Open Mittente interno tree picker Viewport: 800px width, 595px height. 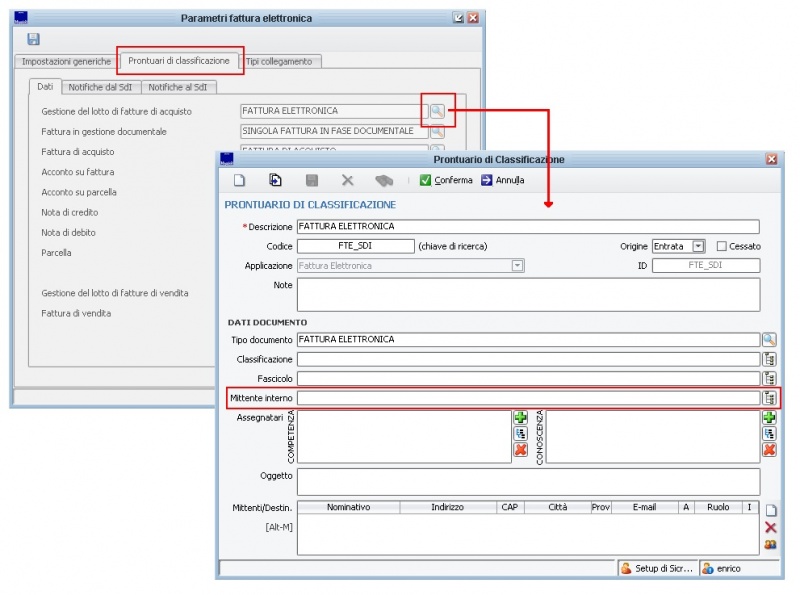769,398
